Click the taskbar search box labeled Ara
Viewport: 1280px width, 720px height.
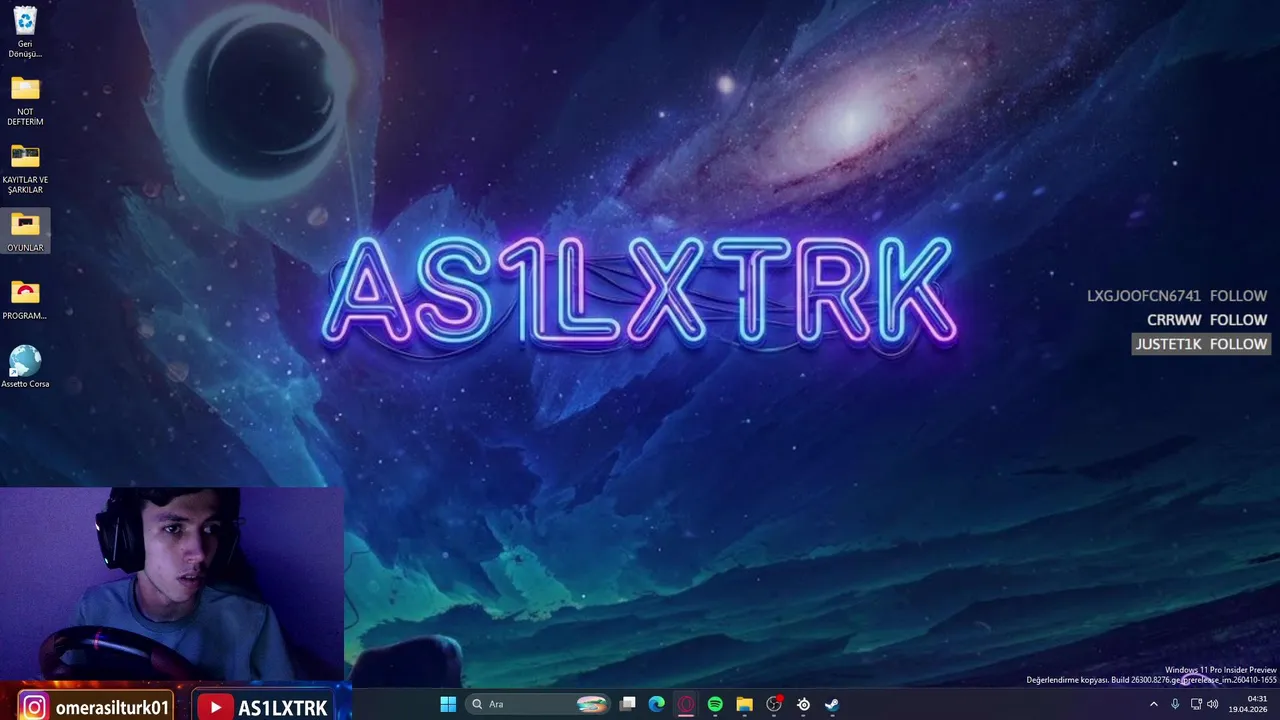(x=539, y=704)
